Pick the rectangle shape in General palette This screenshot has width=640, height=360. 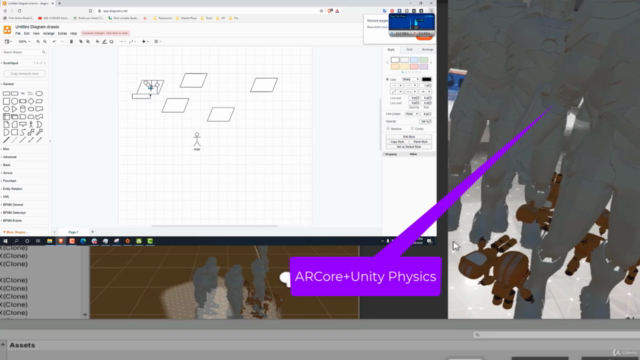6,93
